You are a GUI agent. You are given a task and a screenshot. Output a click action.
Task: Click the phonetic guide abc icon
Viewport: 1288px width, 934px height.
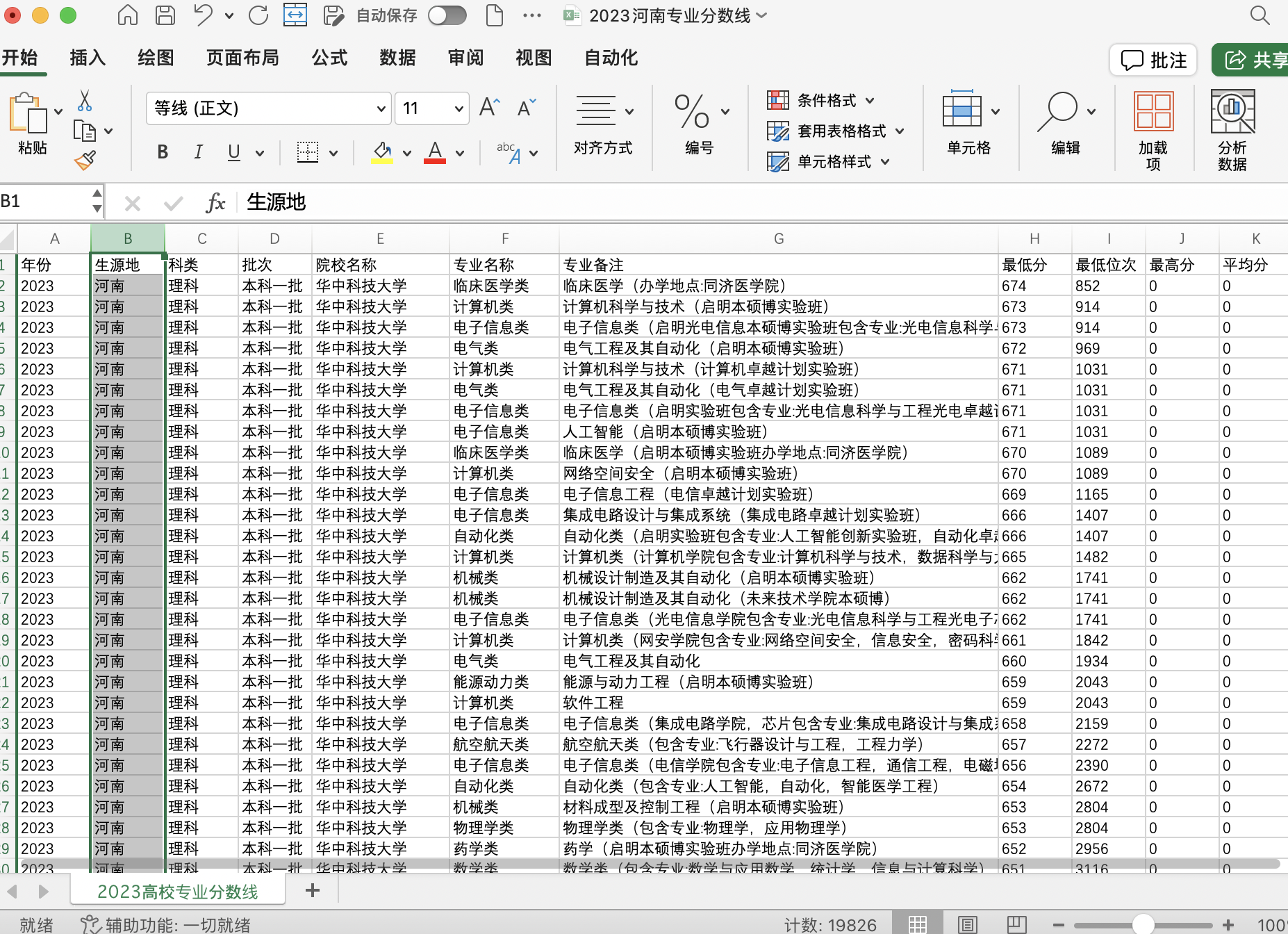click(x=509, y=153)
